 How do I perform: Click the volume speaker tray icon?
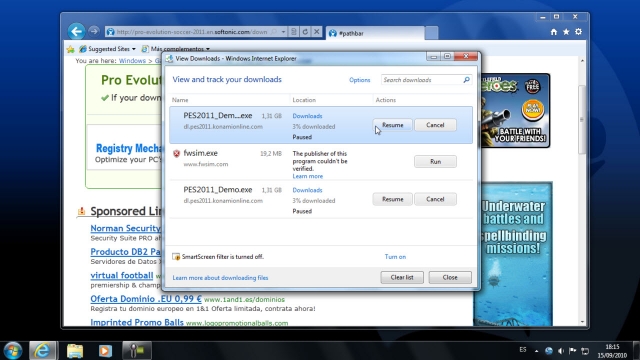click(x=561, y=351)
